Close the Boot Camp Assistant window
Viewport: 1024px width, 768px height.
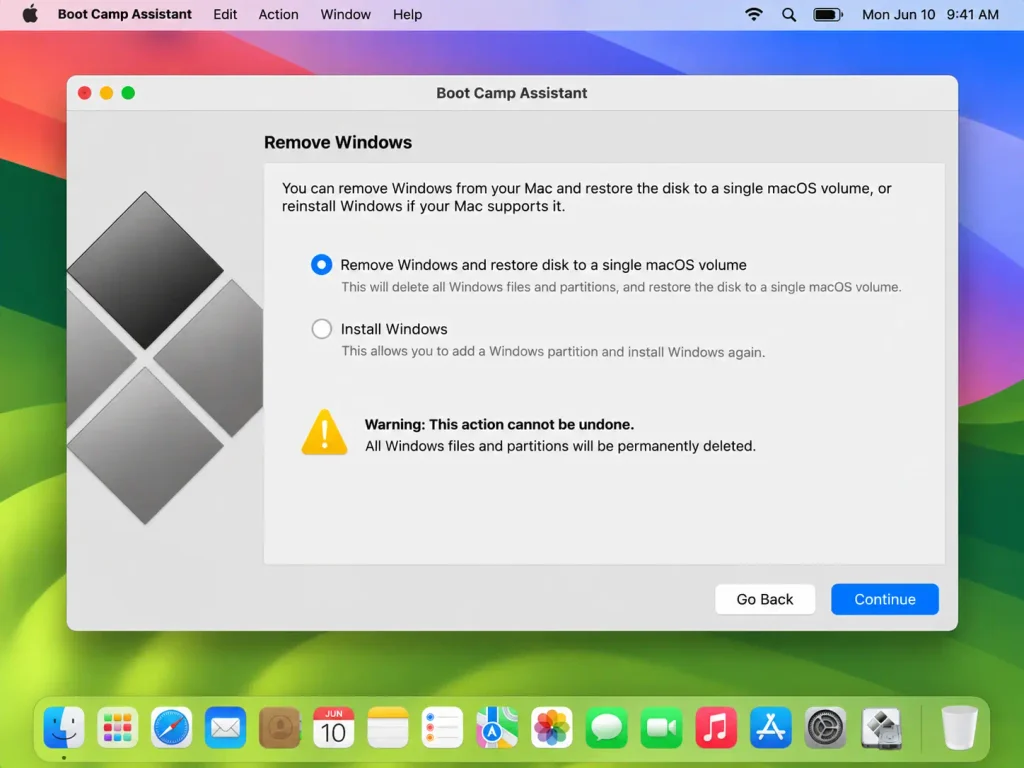coord(84,93)
